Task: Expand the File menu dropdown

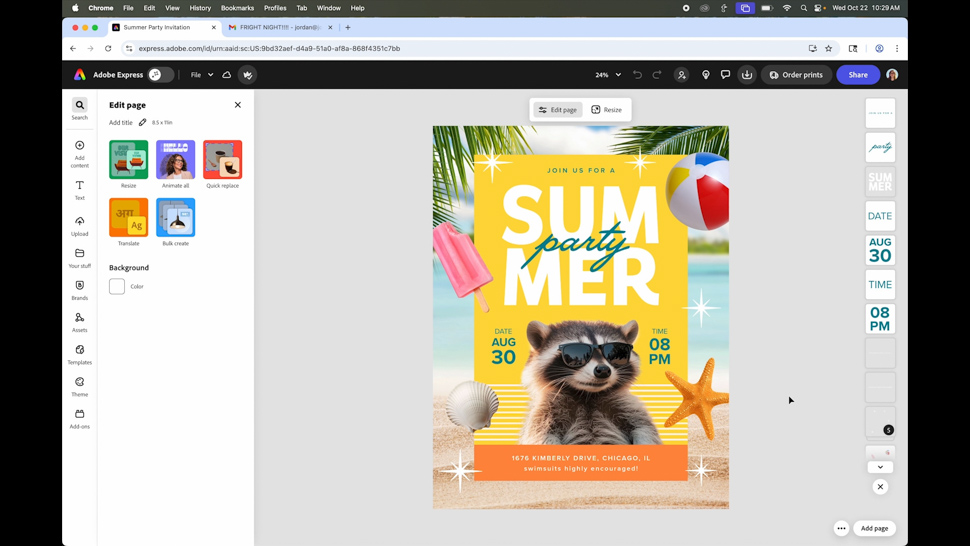Action: (x=202, y=75)
